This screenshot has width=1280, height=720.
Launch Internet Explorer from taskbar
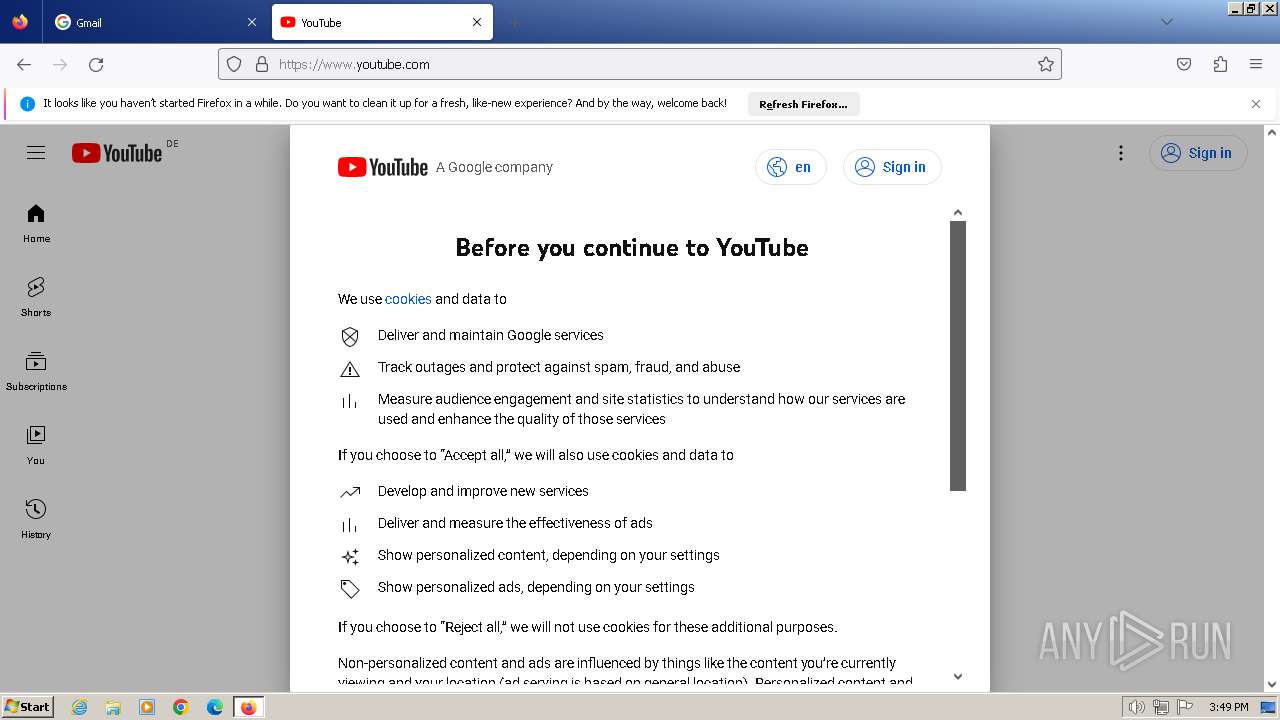click(x=80, y=707)
